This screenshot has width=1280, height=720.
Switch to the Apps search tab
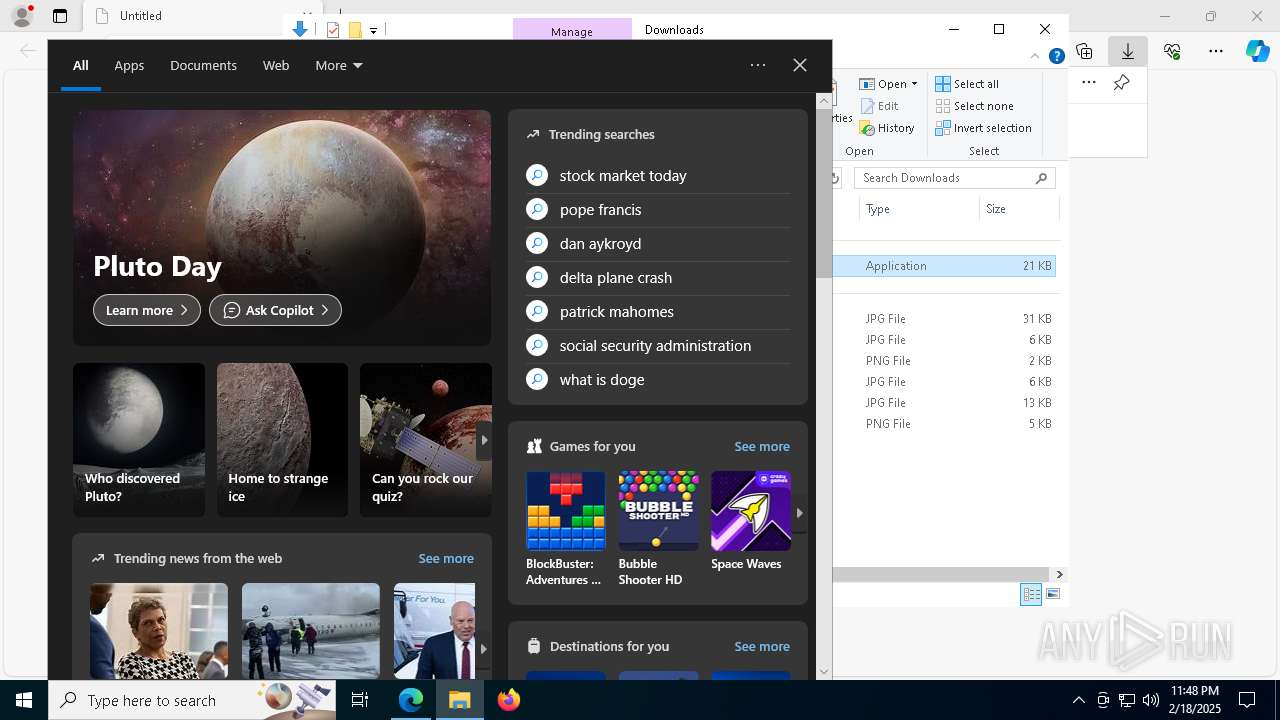[129, 65]
